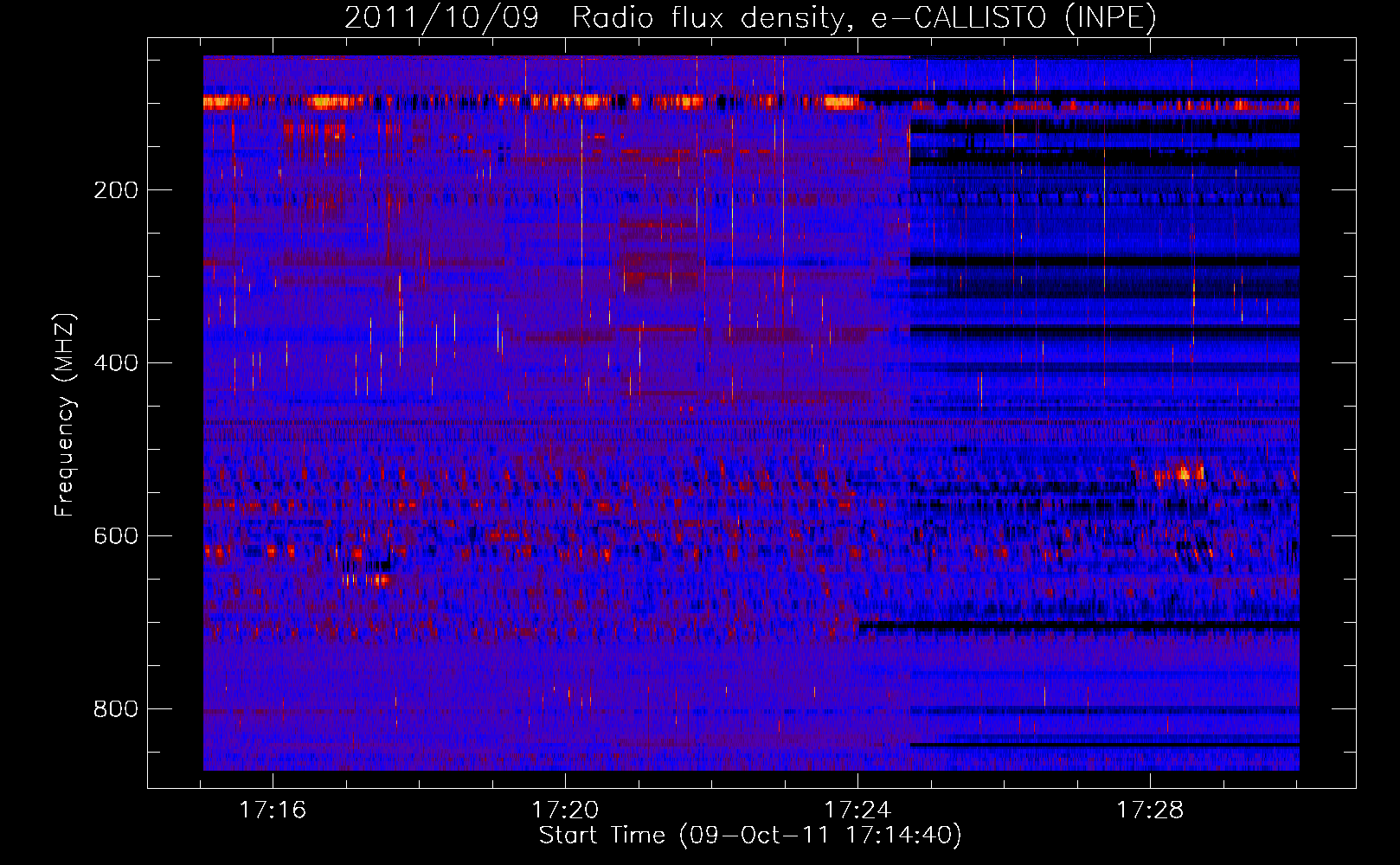Viewport: 1400px width, 865px height.
Task: Click the "200" frequency tick label
Action: coord(116,190)
